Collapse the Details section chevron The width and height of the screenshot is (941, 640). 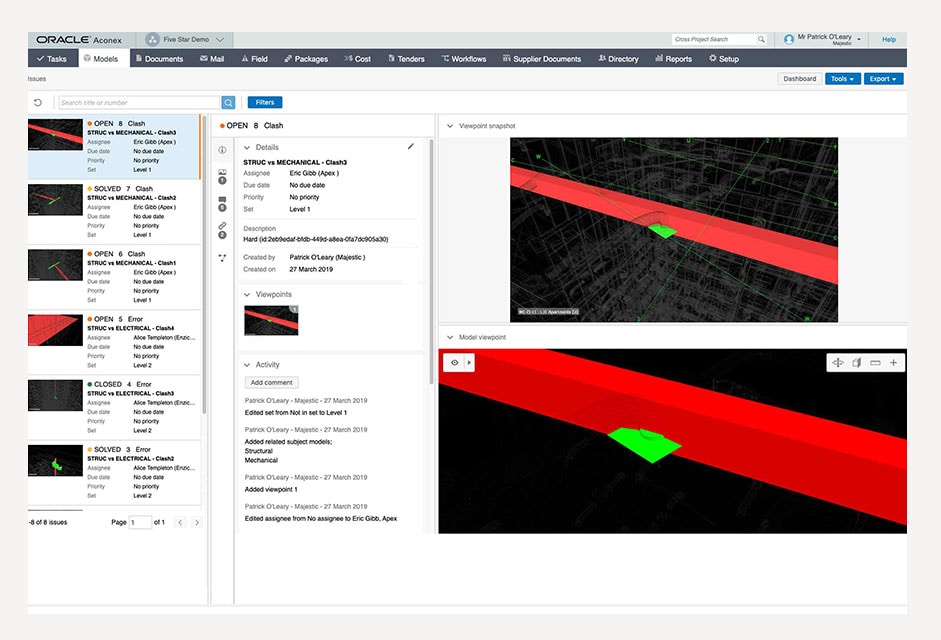click(247, 147)
